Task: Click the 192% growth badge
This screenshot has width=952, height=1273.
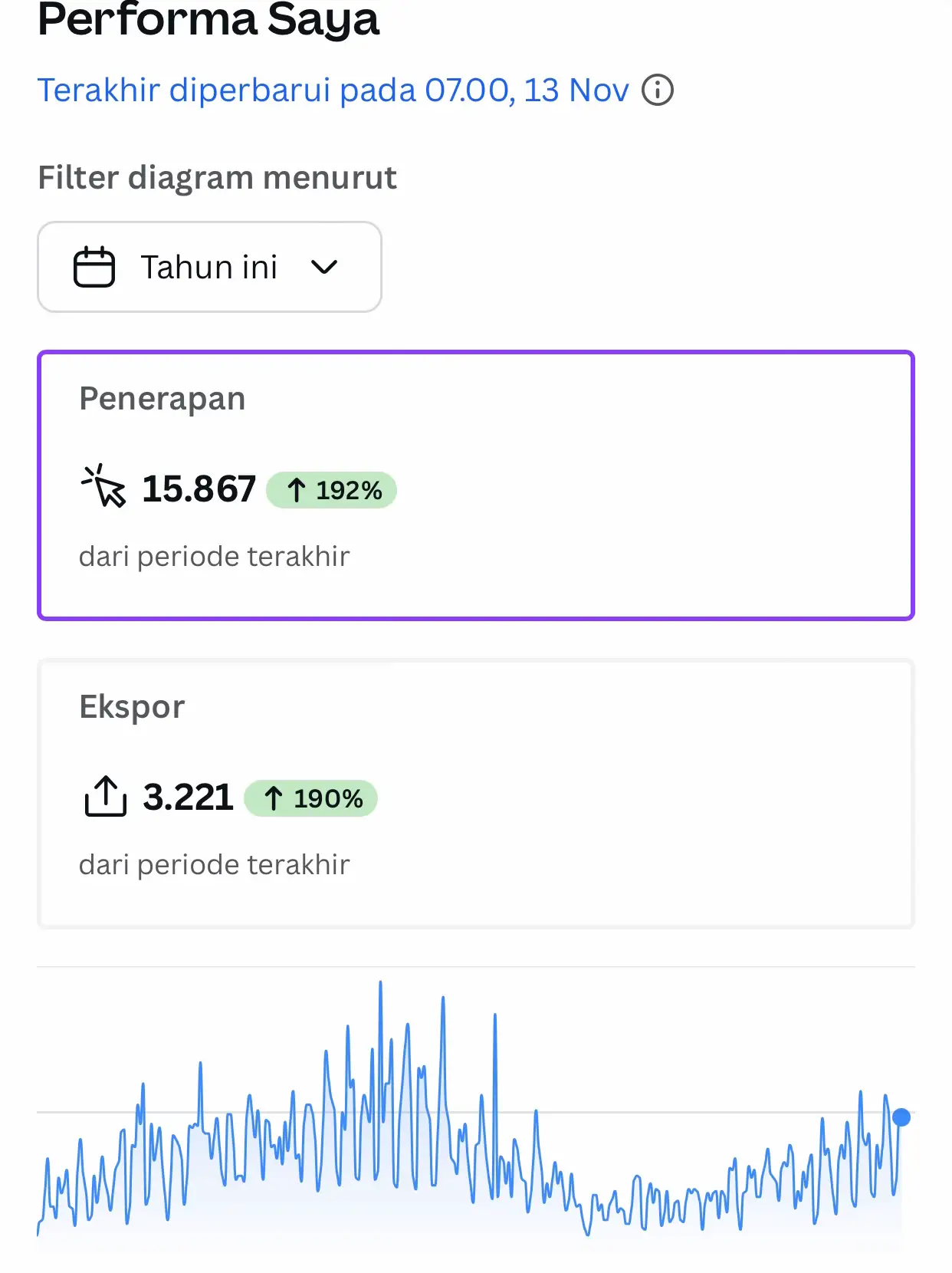Action: (x=332, y=490)
